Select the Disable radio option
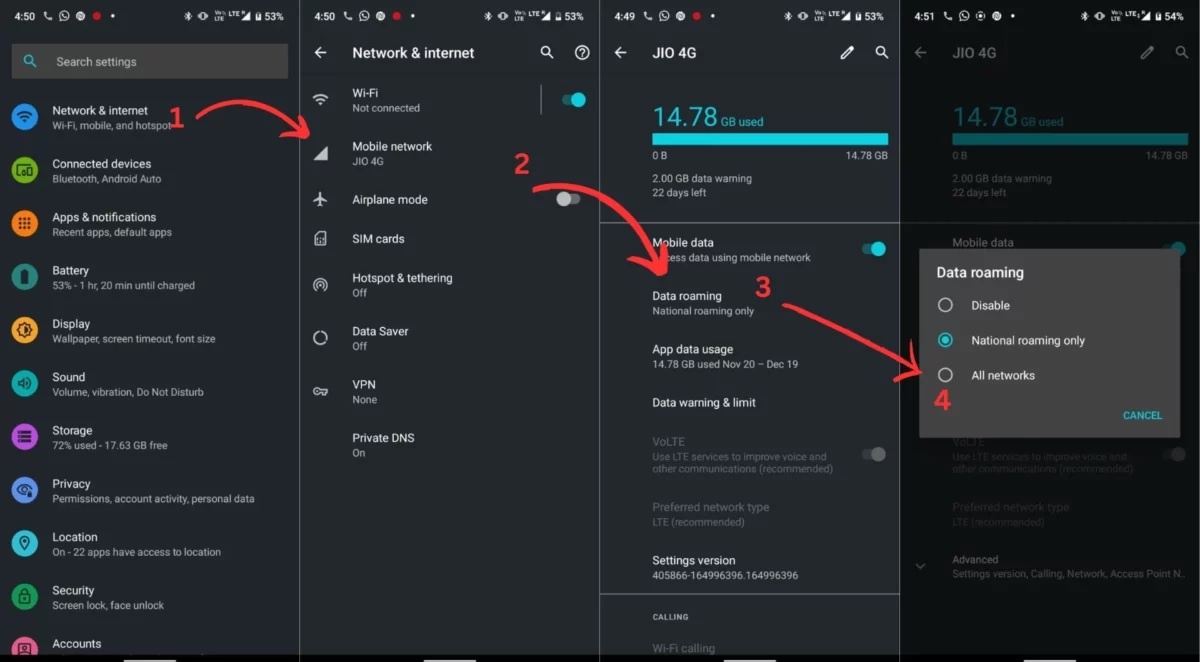Screen dimensions: 1204x662 pyautogui.click(x=945, y=305)
